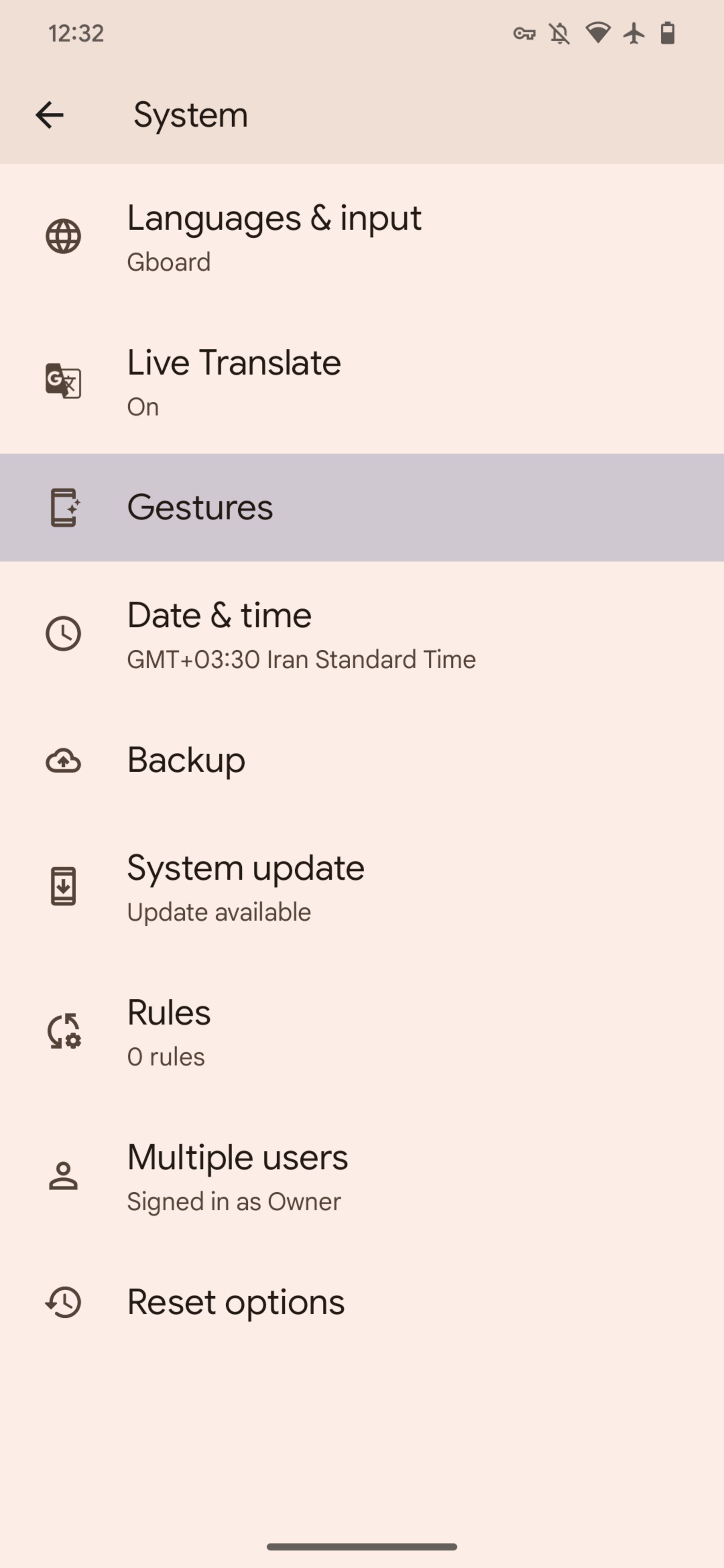This screenshot has height=1568, width=724.
Task: Open System update with update available
Action: pyautogui.click(x=362, y=887)
